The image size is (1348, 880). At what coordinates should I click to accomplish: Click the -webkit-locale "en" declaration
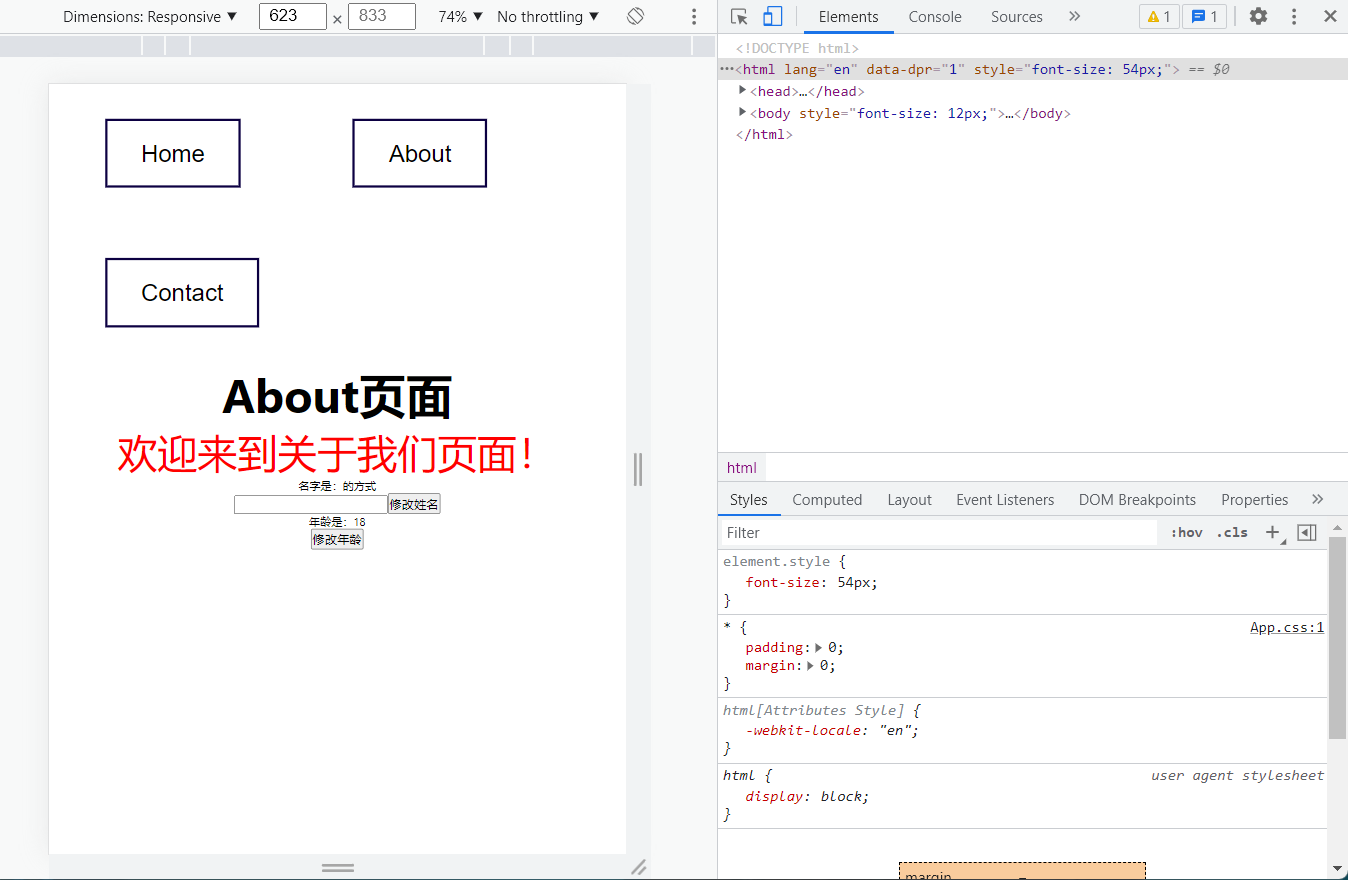click(832, 731)
